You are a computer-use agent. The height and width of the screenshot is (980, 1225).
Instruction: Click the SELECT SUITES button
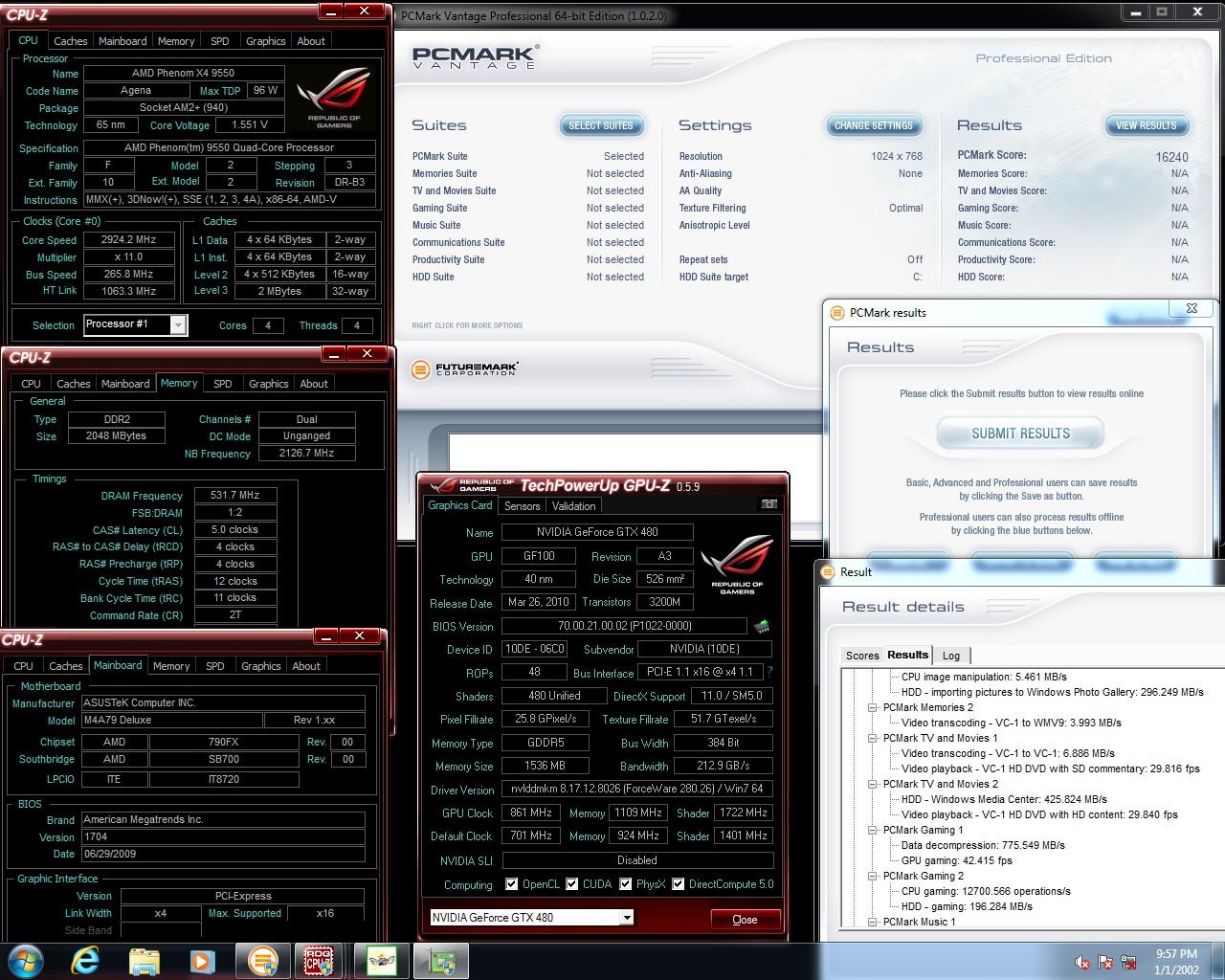[x=601, y=125]
